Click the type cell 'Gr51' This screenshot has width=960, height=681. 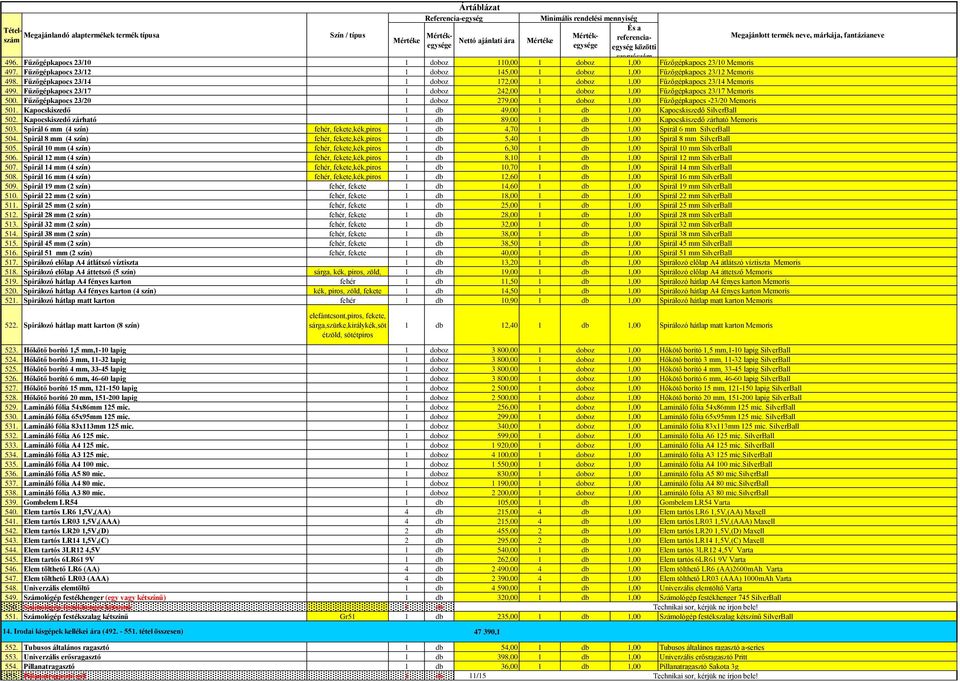pos(347,617)
